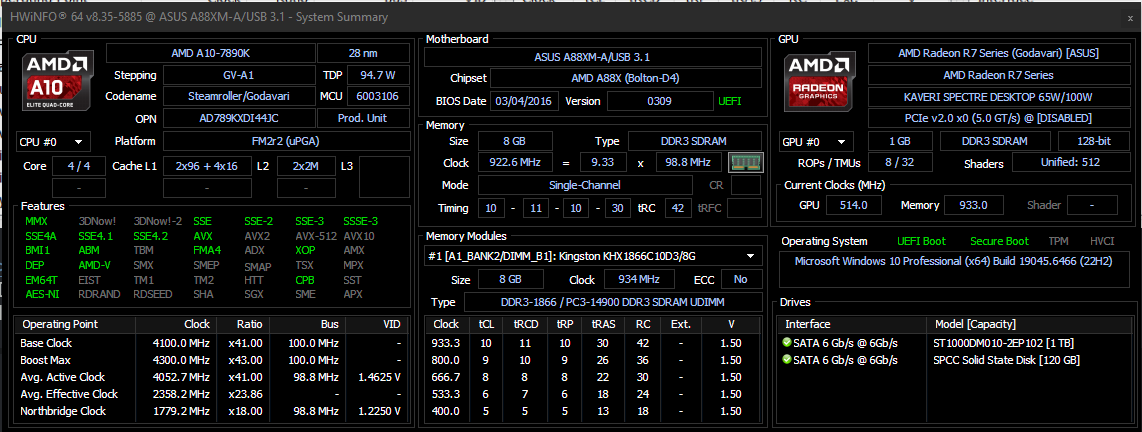Viewport: 1142px width, 432px height.
Task: Click the tRC timing value 42
Action: (677, 208)
